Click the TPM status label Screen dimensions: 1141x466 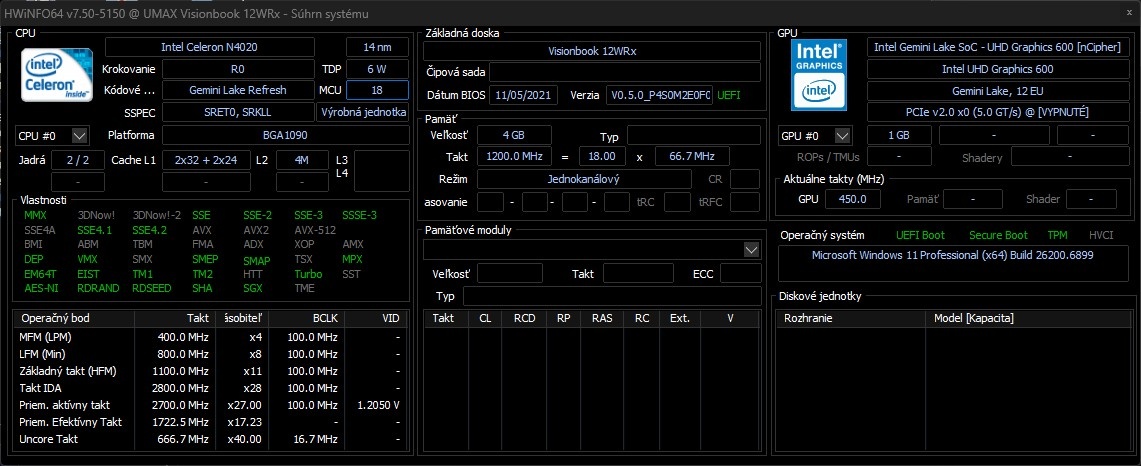[x=1056, y=235]
